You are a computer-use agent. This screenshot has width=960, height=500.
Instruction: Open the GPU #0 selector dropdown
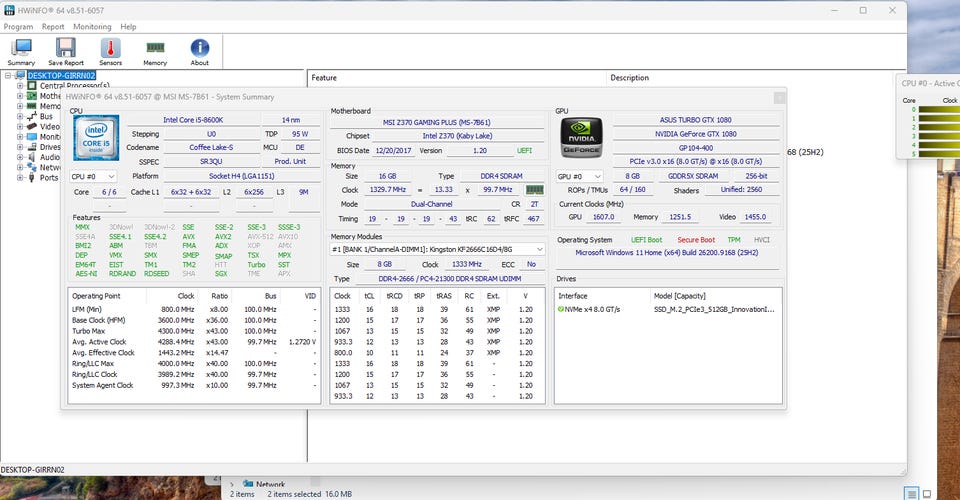pyautogui.click(x=579, y=176)
